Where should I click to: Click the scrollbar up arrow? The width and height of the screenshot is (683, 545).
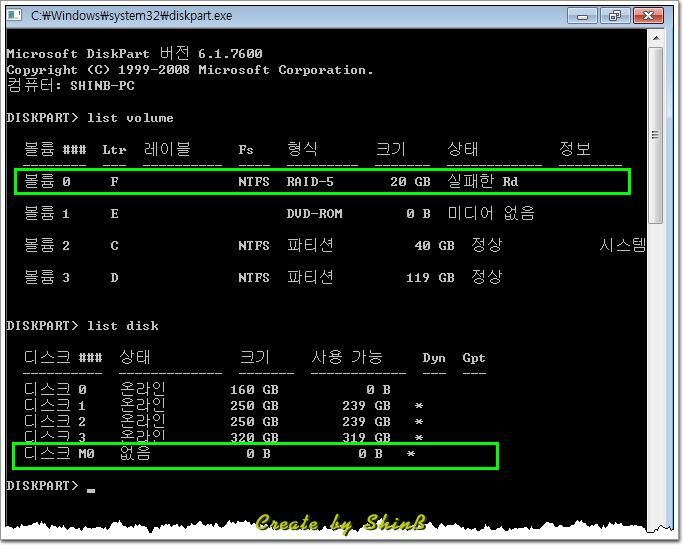click(656, 38)
